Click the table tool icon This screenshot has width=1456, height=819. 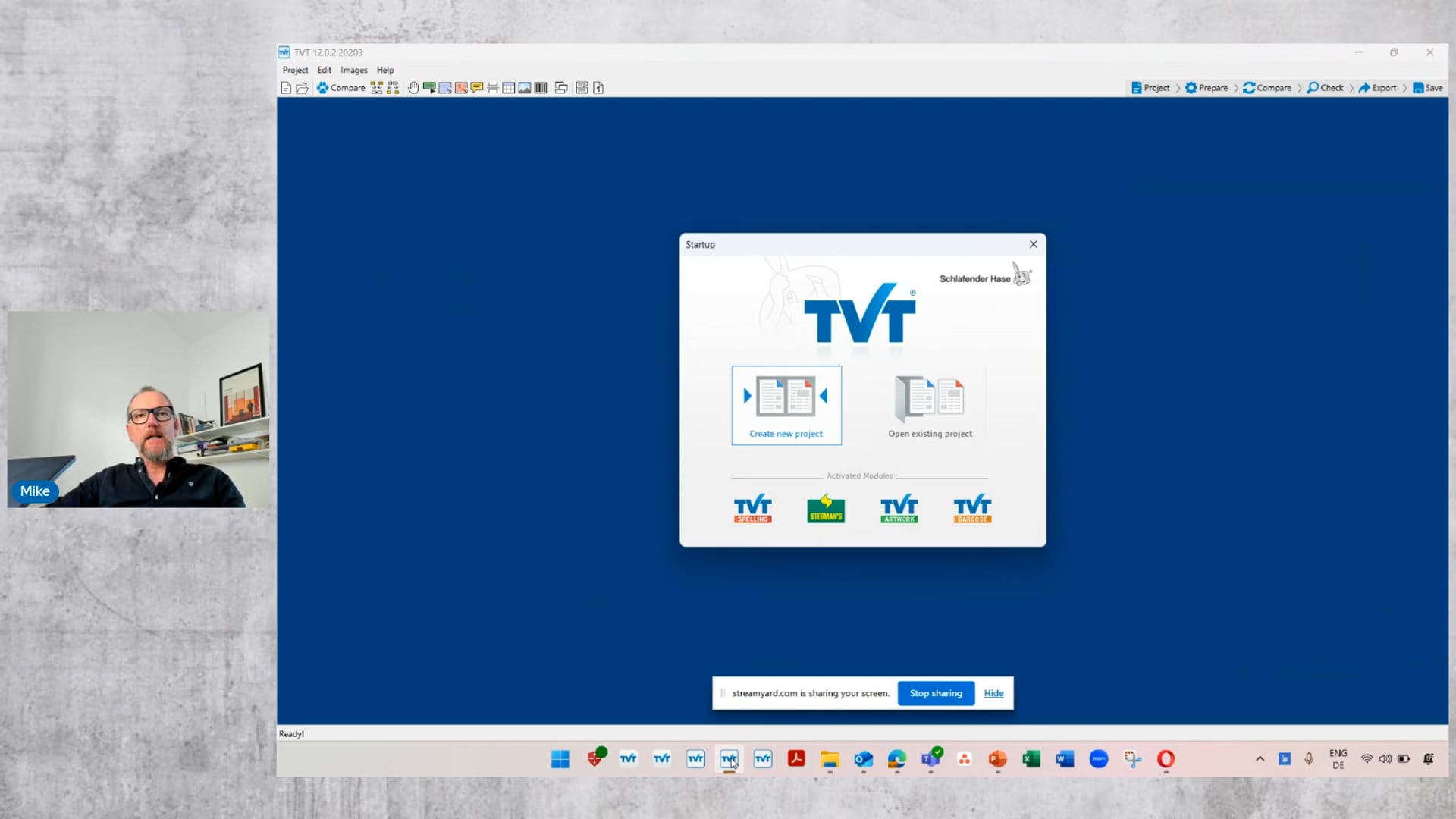pyautogui.click(x=509, y=88)
